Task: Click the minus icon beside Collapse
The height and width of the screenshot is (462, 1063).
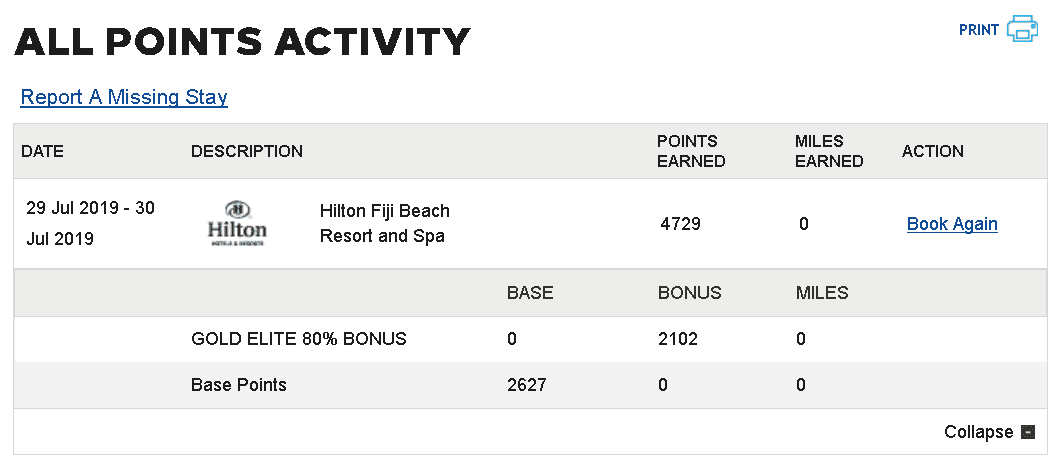Action: (x=1028, y=432)
